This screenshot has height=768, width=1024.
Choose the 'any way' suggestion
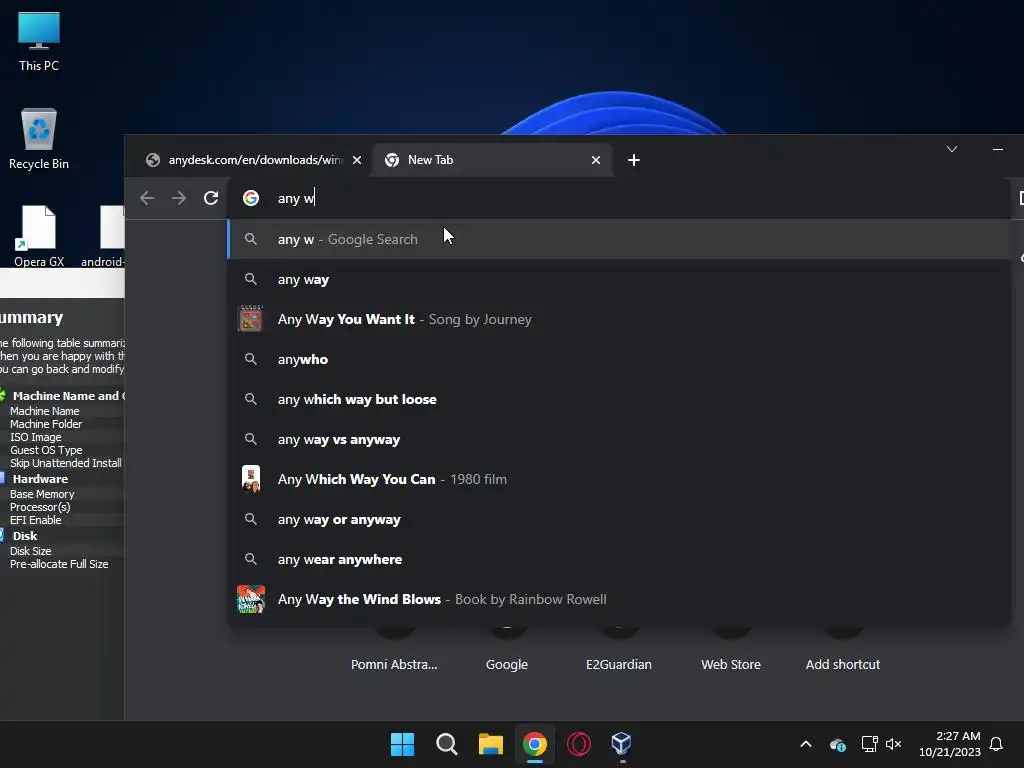tap(619, 280)
